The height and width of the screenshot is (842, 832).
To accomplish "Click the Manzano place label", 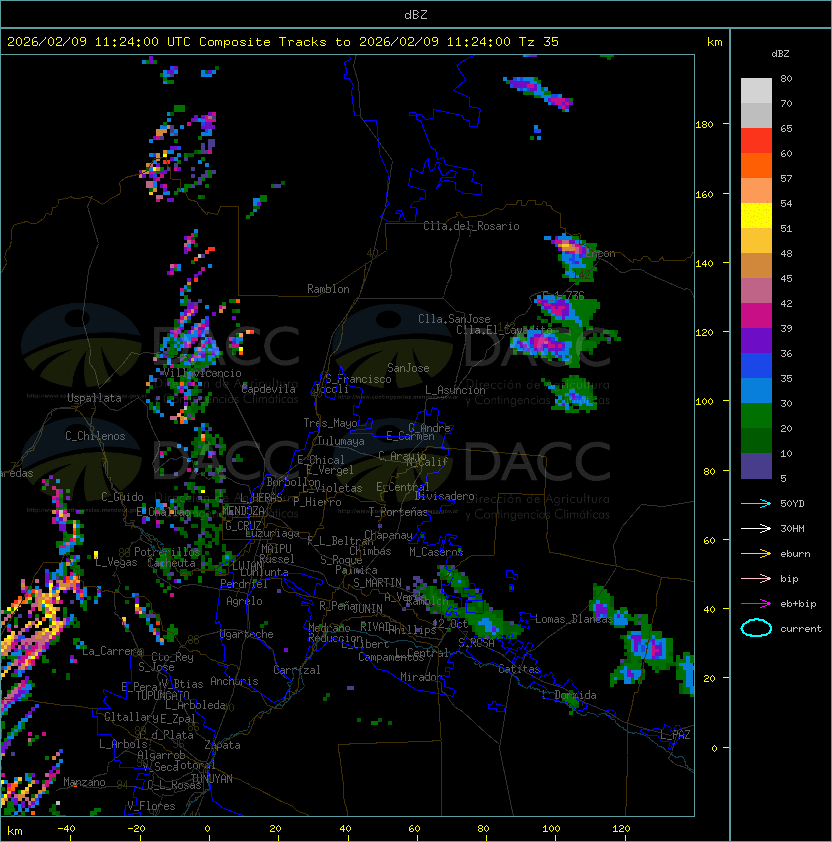I will click(84, 782).
